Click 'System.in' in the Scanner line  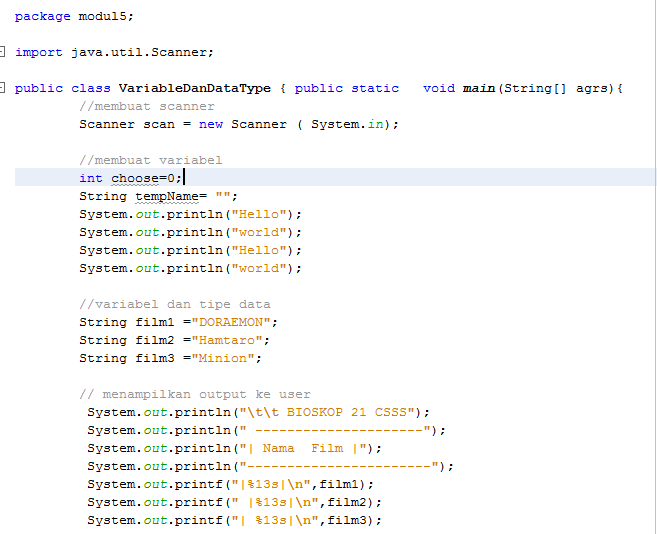(x=347, y=124)
